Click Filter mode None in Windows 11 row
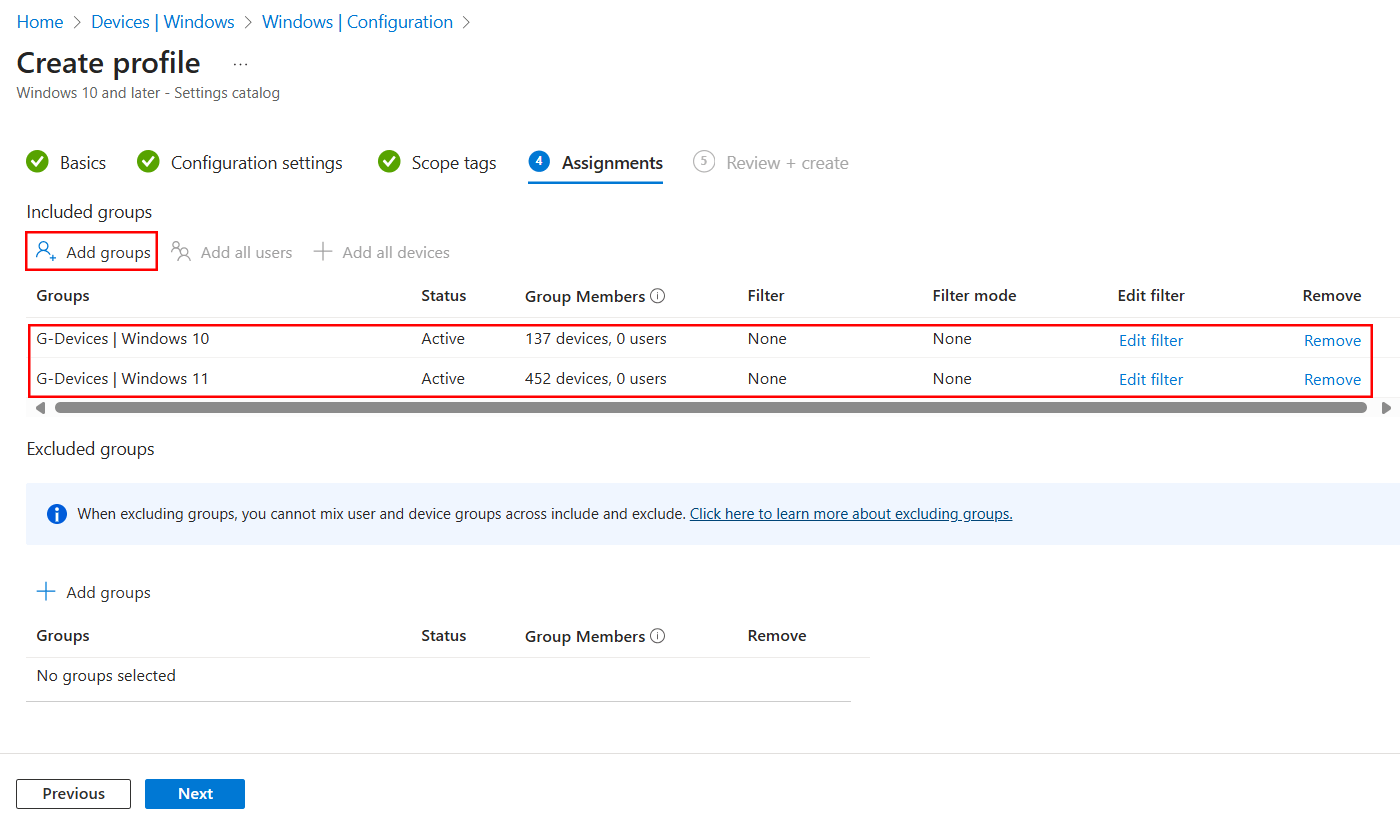The width and height of the screenshot is (1400, 813). click(952, 378)
